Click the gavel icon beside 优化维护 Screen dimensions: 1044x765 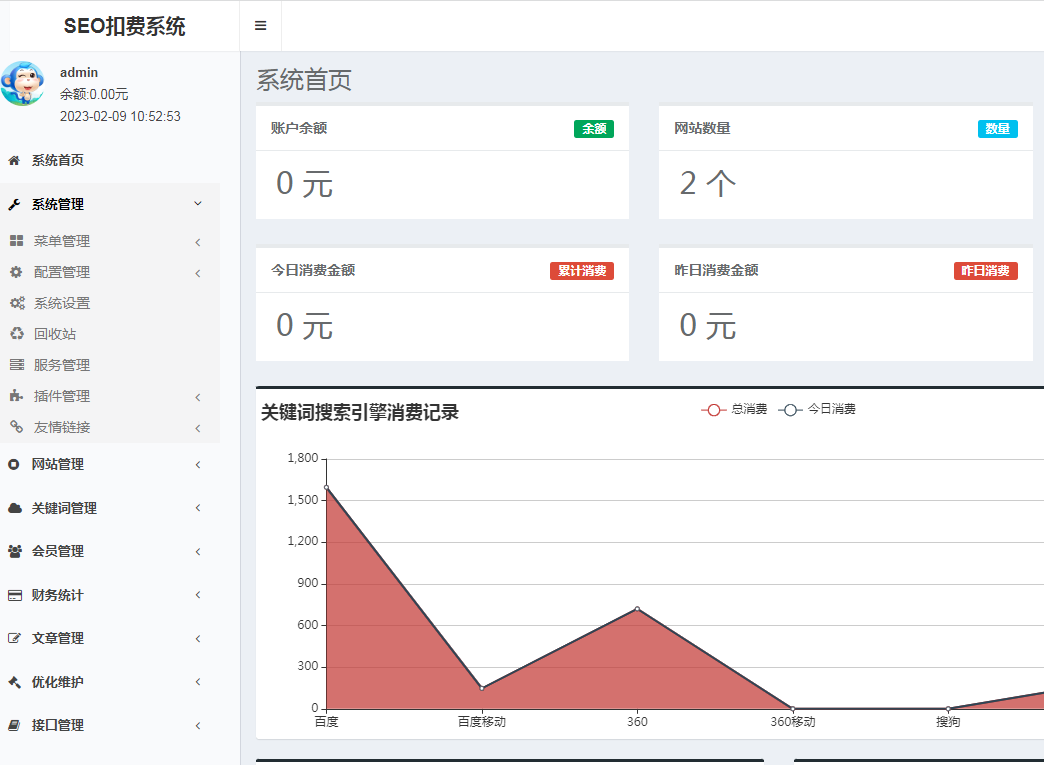click(x=14, y=682)
